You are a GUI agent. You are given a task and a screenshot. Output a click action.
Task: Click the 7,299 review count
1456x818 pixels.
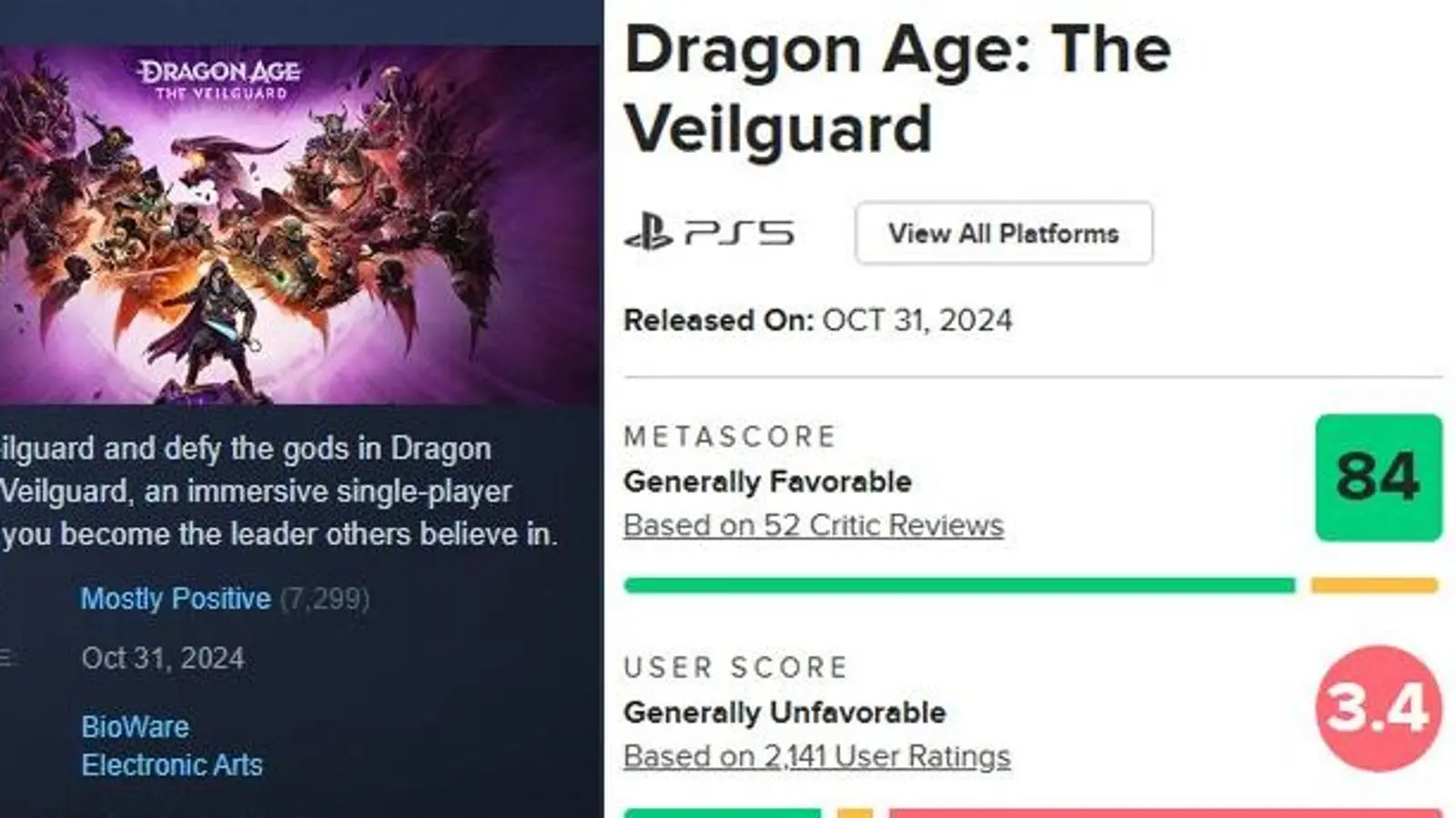pos(325,599)
